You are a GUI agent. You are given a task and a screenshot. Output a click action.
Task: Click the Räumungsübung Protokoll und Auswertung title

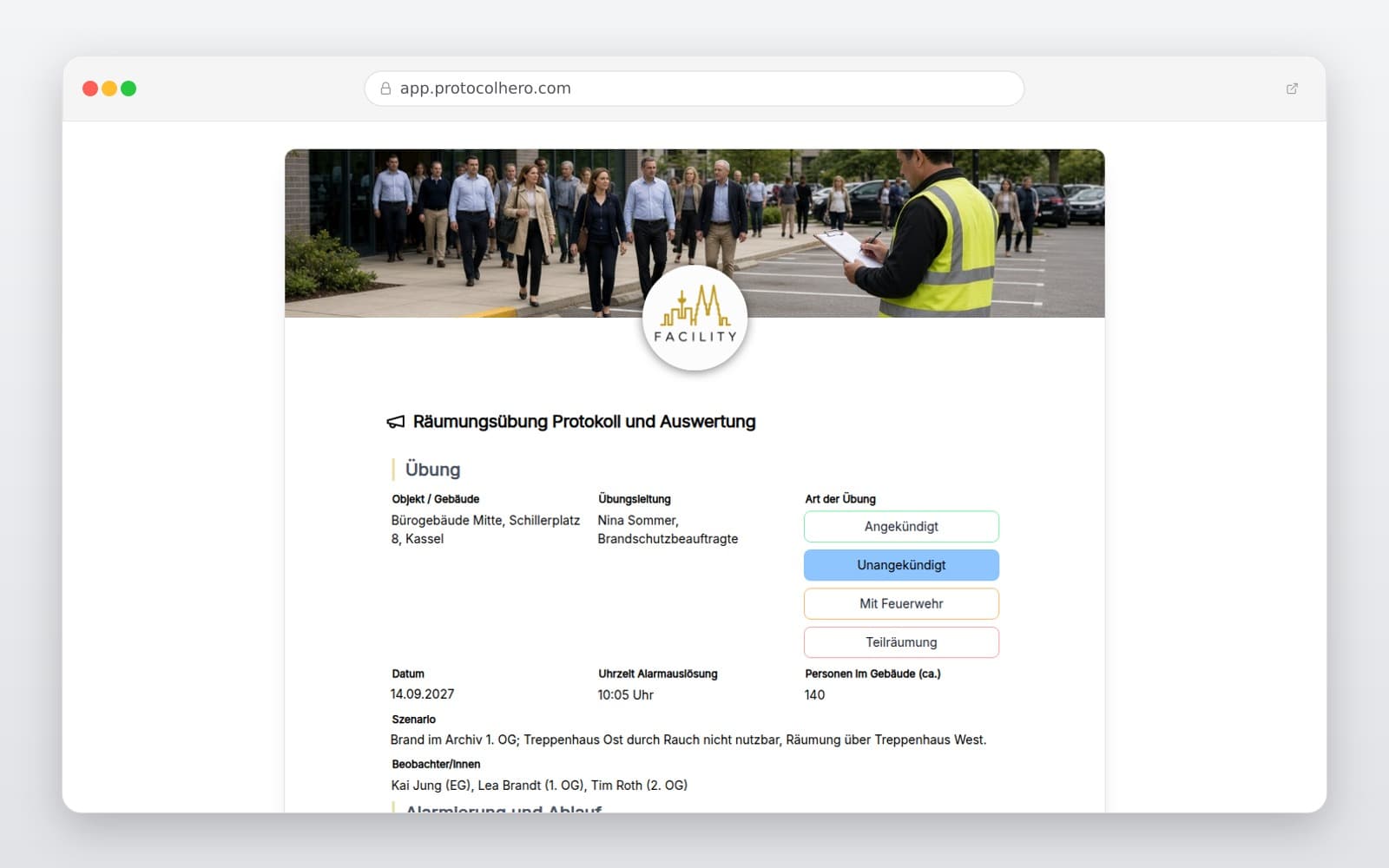[584, 422]
